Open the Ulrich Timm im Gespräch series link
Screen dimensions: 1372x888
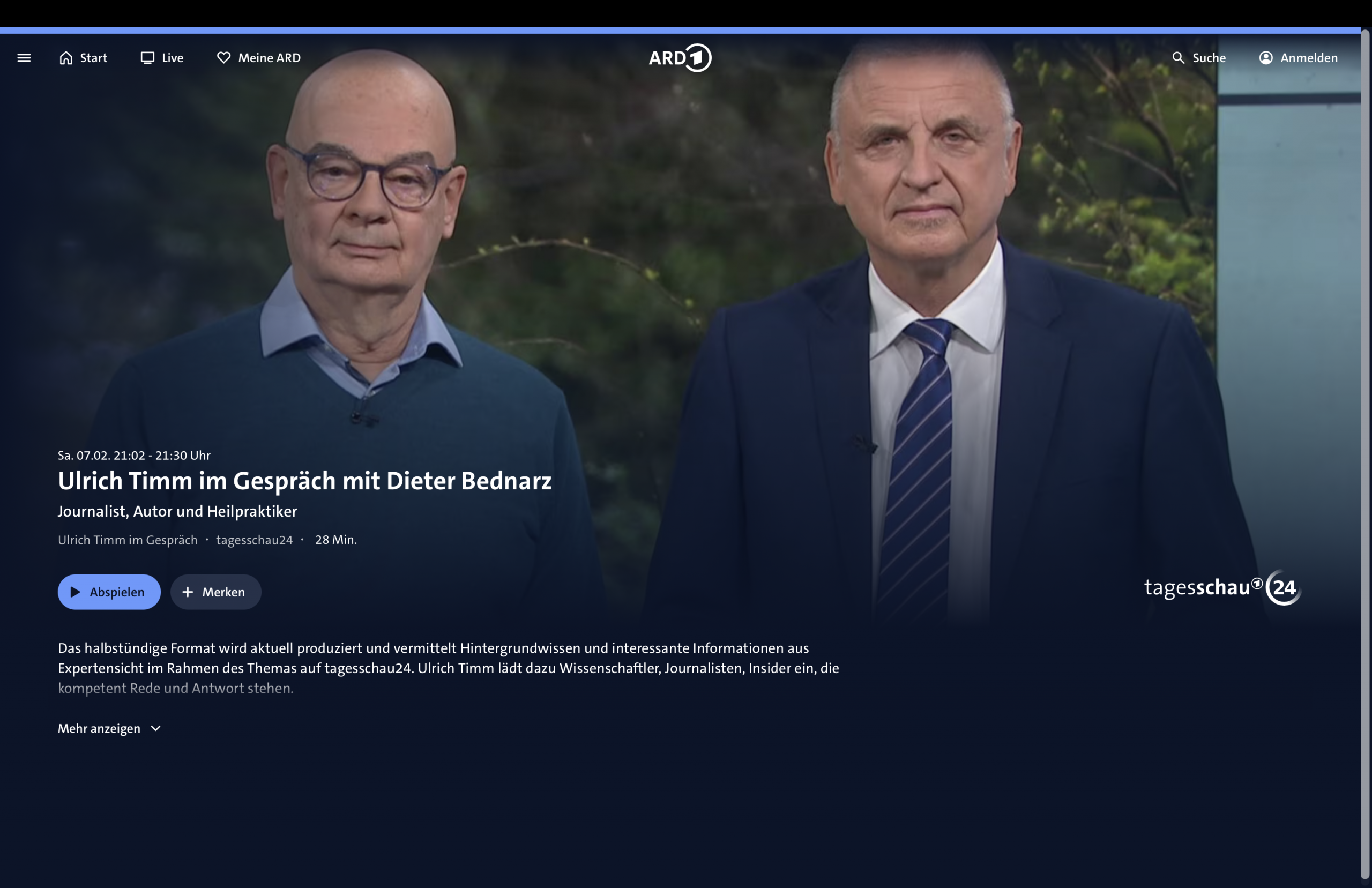pyautogui.click(x=128, y=540)
